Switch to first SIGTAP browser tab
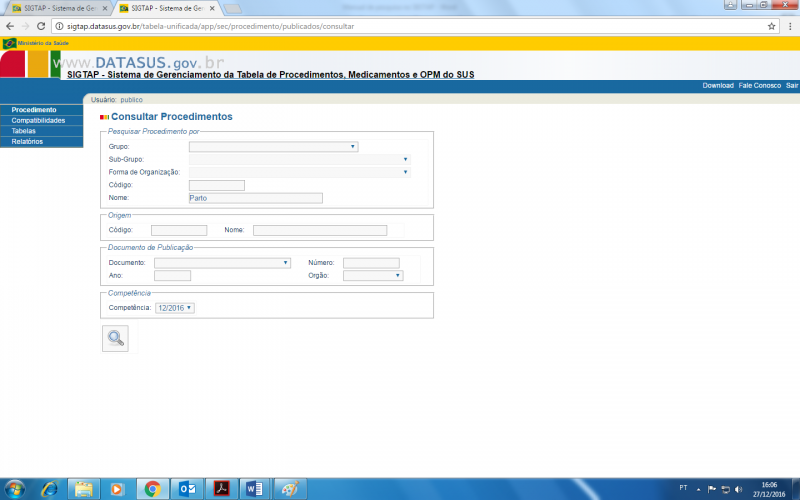 tap(59, 8)
